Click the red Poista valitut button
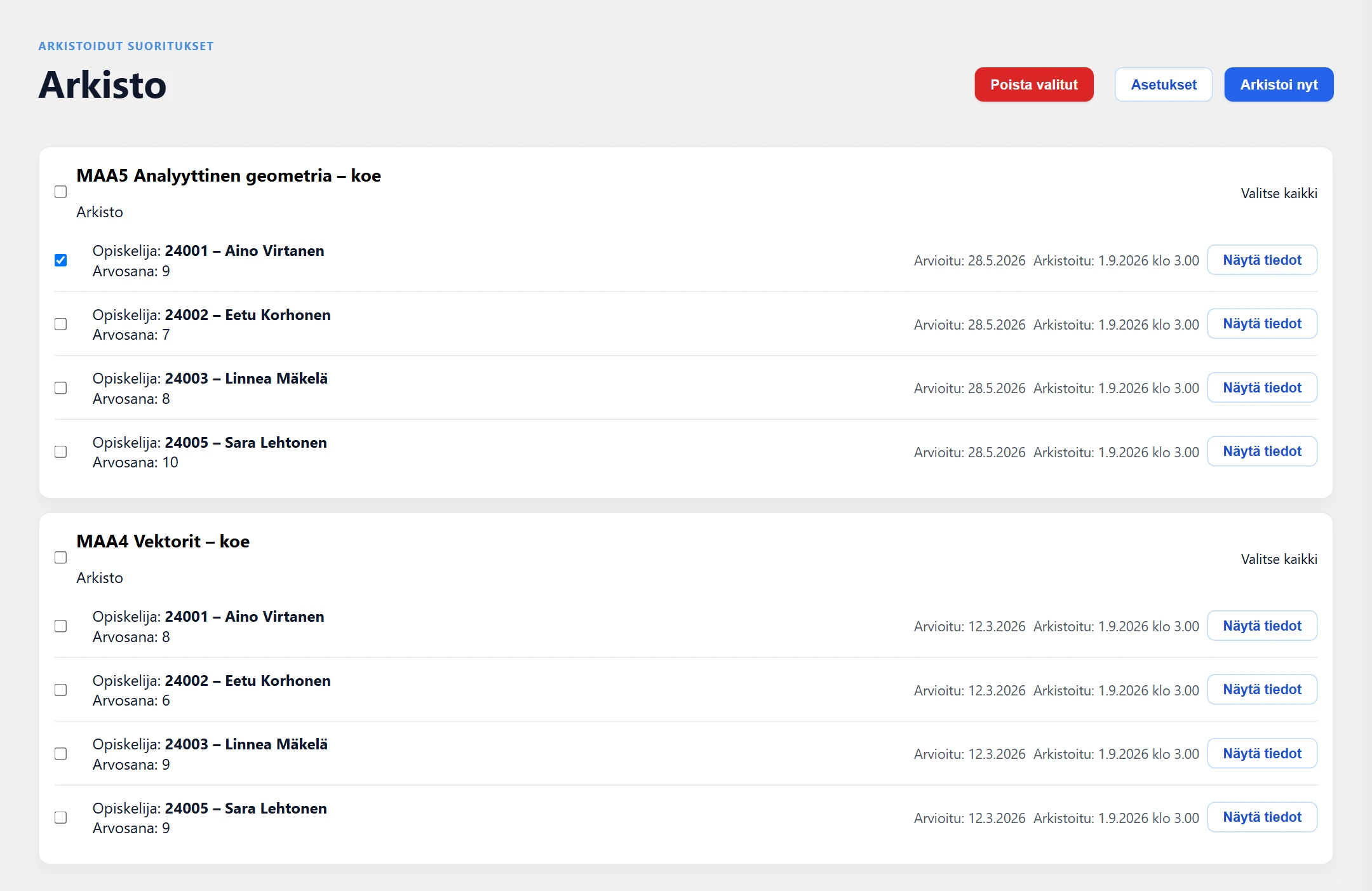This screenshot has width=1372, height=891. coord(1033,84)
